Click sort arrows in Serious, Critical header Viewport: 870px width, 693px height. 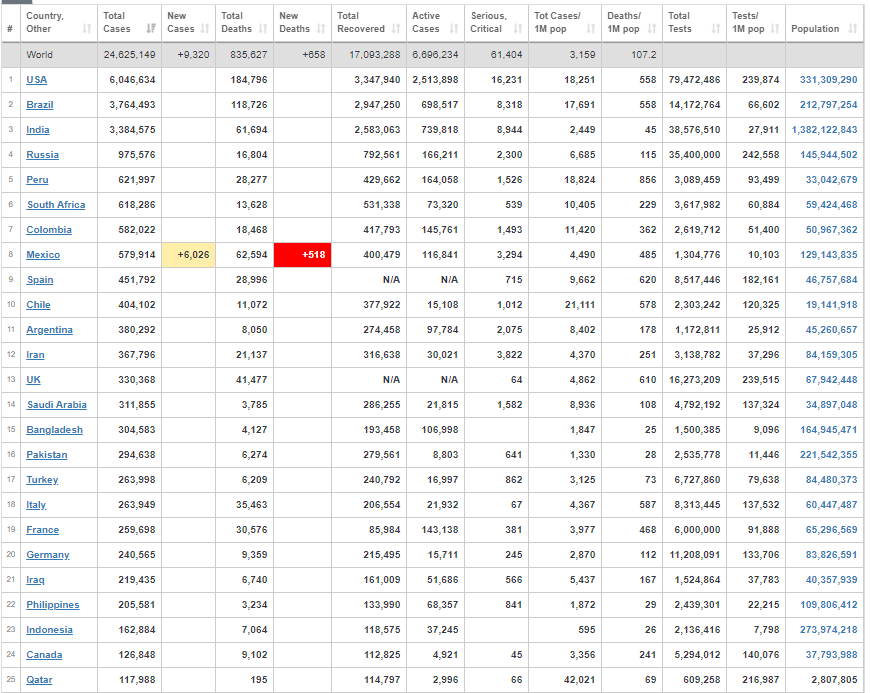point(518,29)
